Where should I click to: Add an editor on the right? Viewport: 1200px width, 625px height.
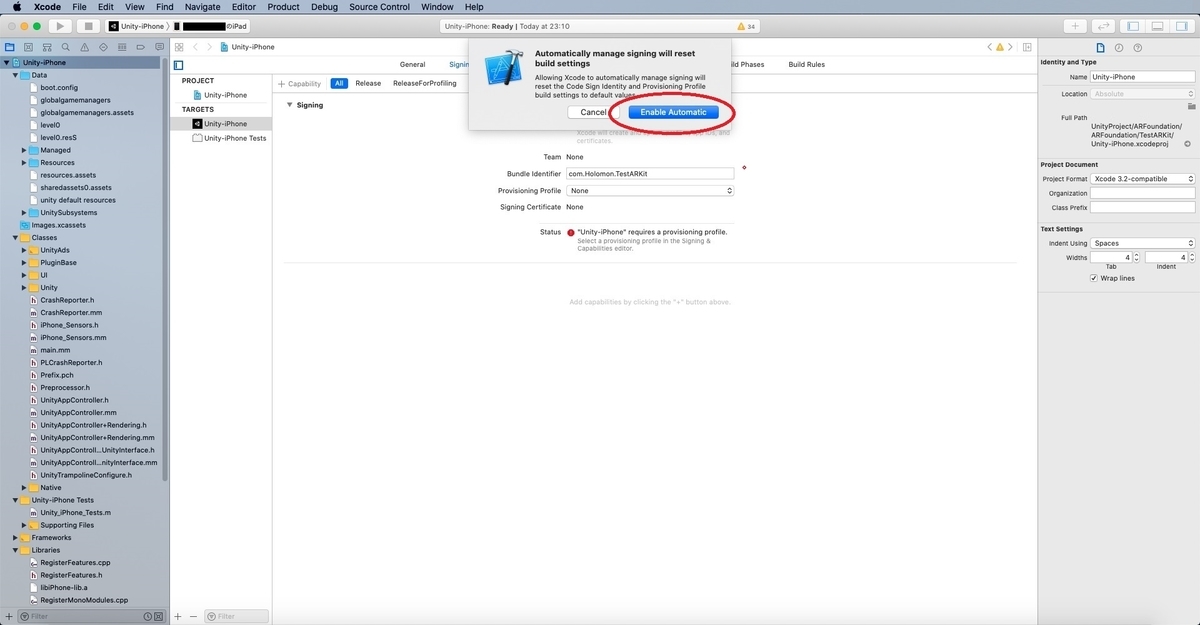point(1027,47)
